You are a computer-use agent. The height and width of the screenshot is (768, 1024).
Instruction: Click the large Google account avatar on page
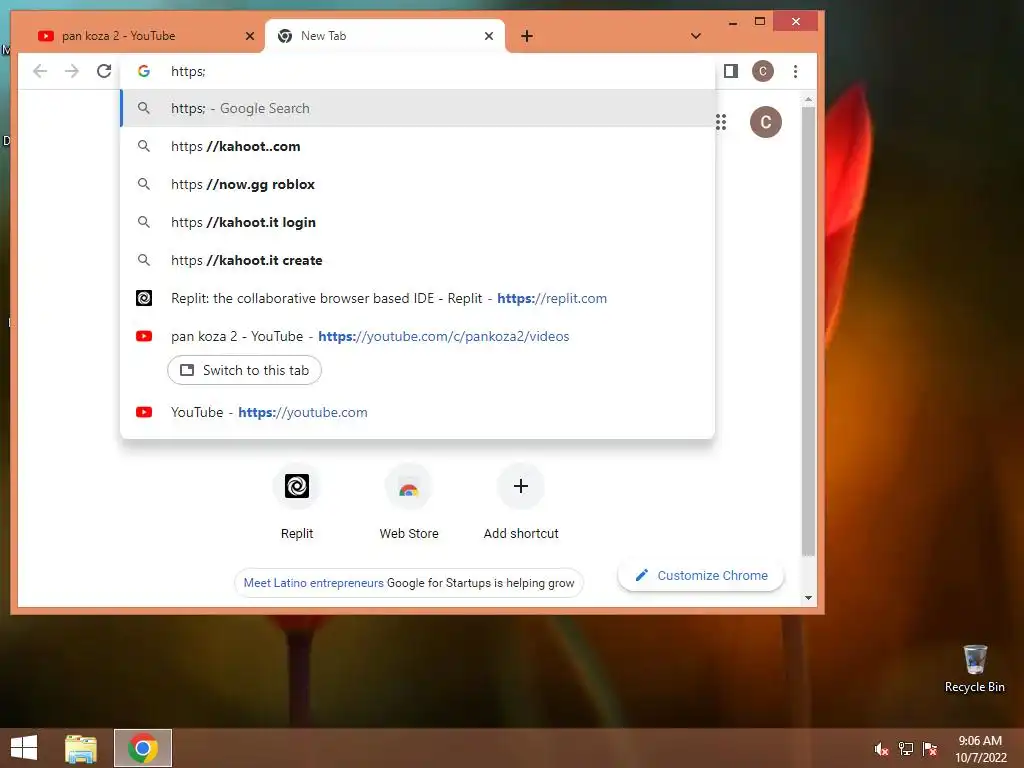point(765,122)
